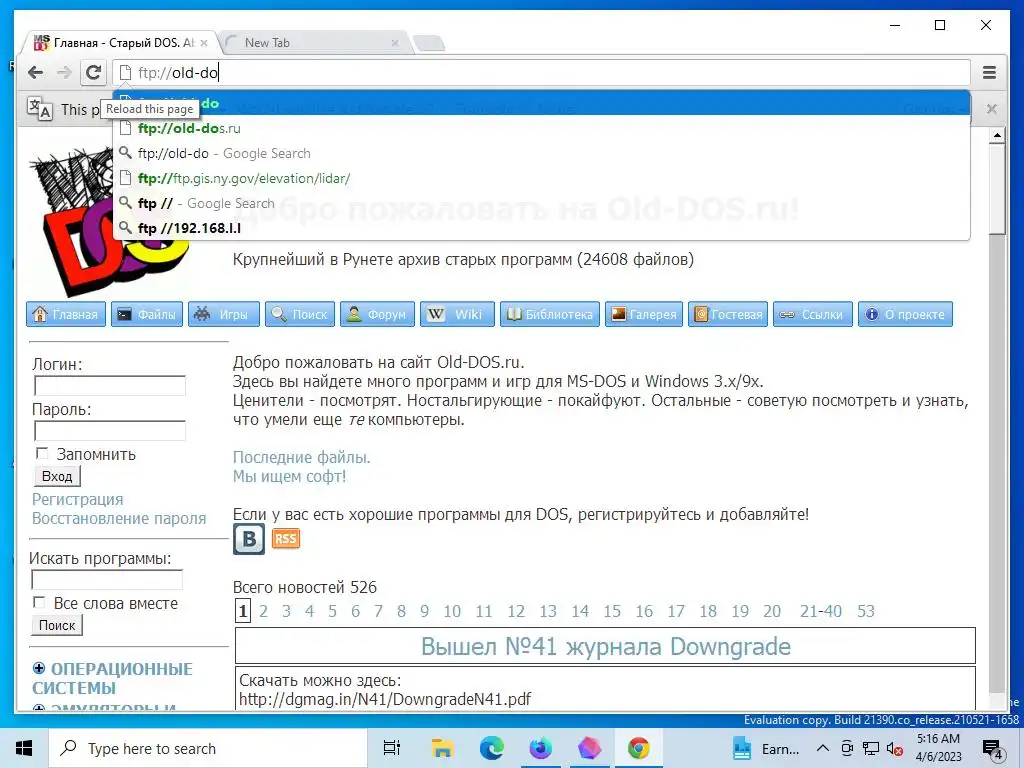Click the Пароль input field
The image size is (1024, 768).
click(x=110, y=430)
